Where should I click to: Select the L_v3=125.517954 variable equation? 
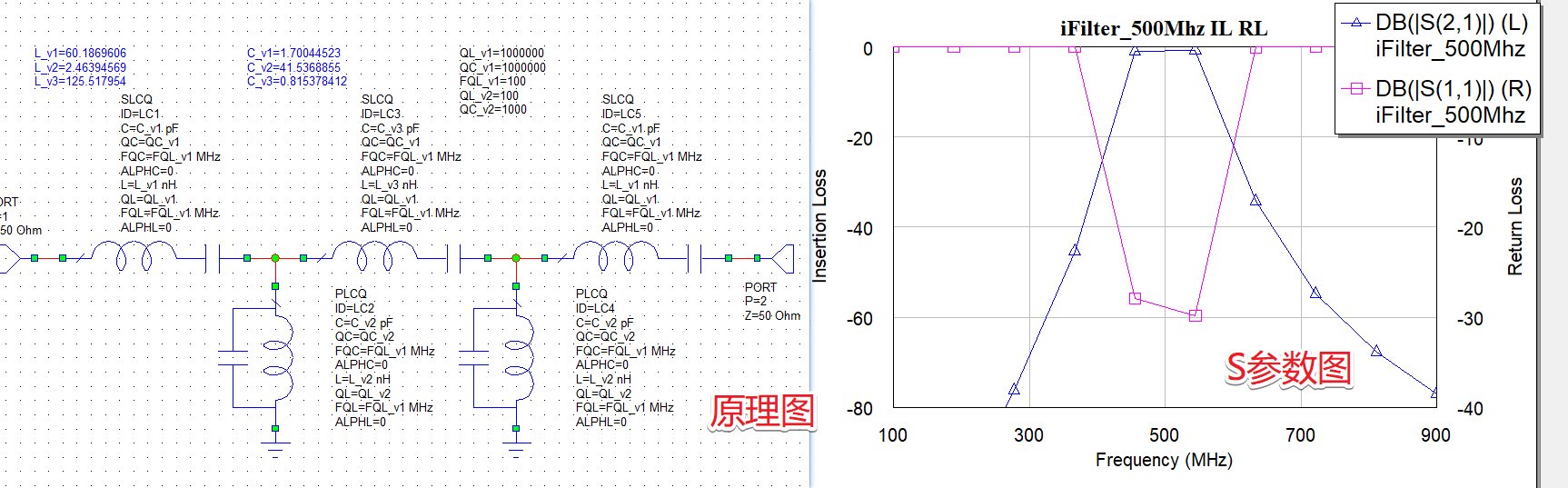tap(80, 81)
